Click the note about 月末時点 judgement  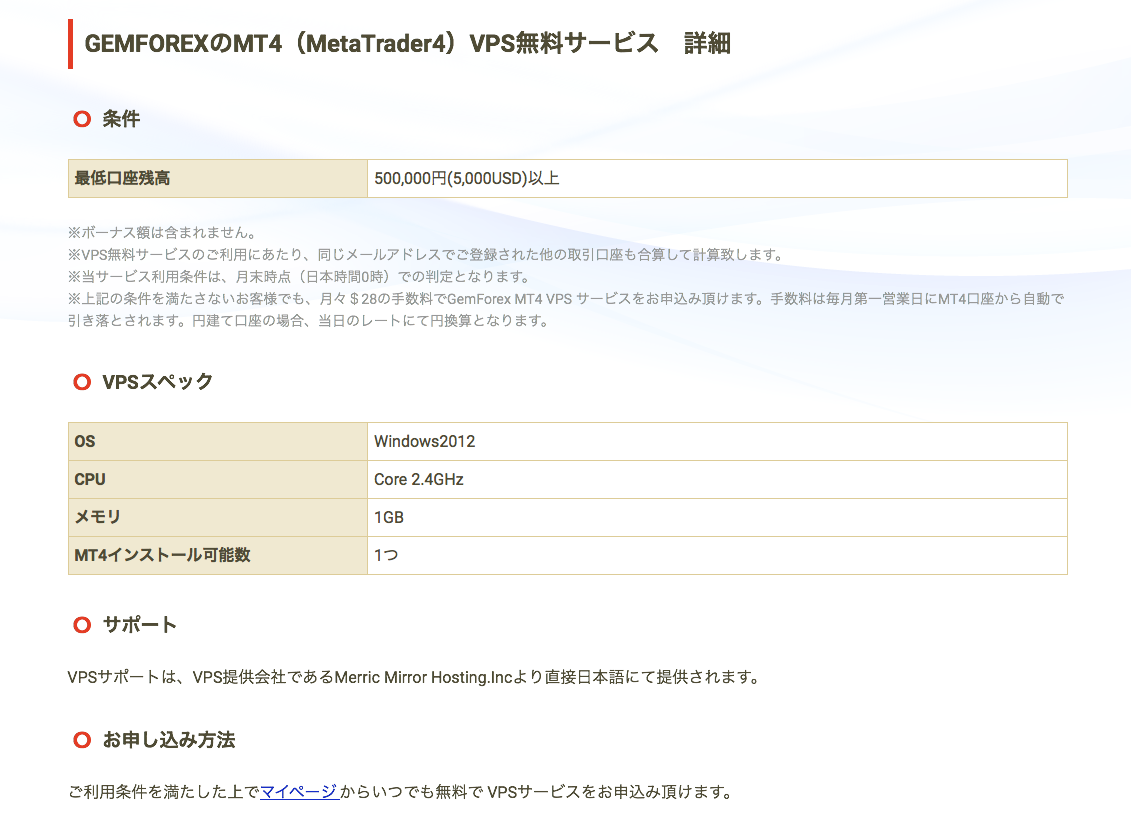(x=300, y=277)
